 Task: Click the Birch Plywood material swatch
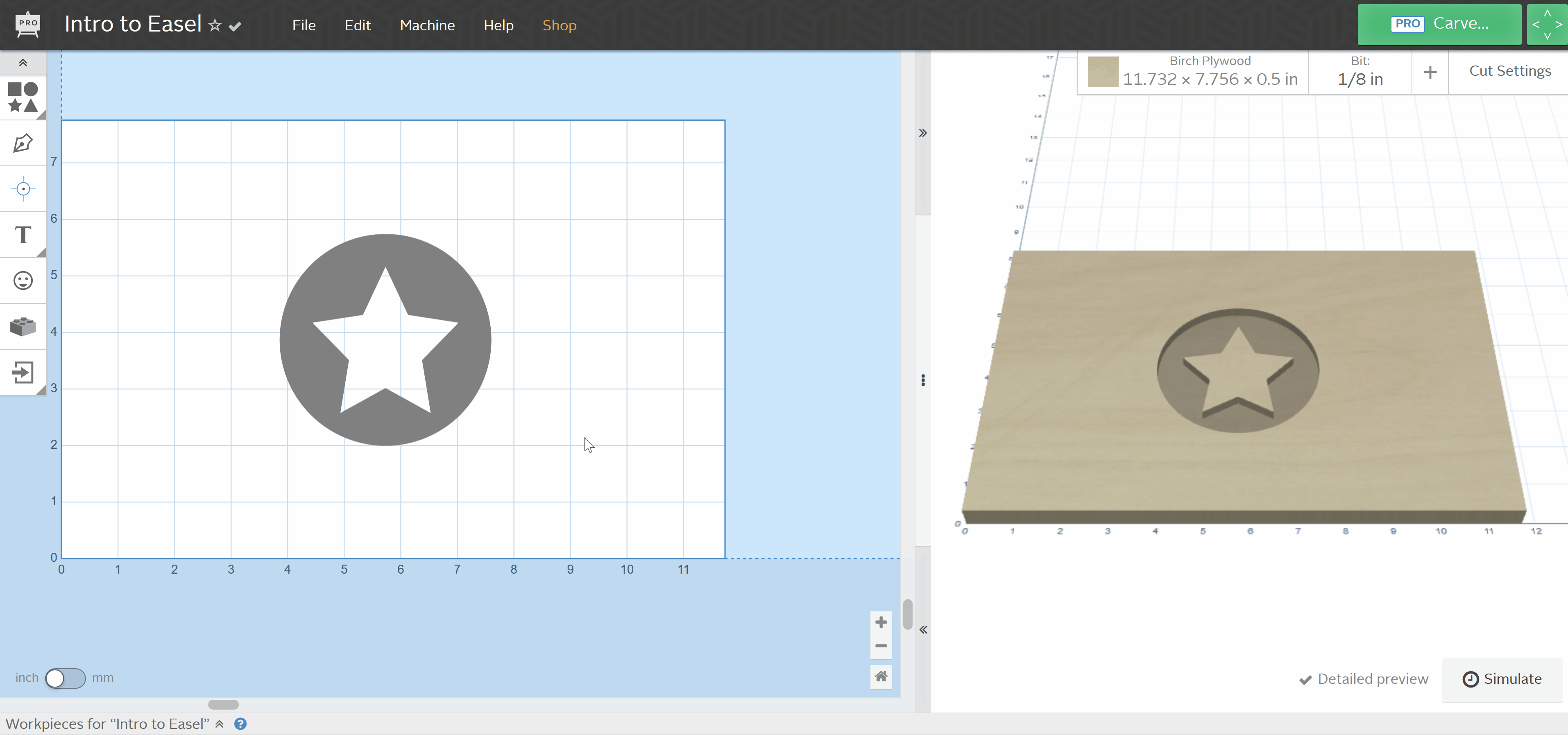(1103, 72)
